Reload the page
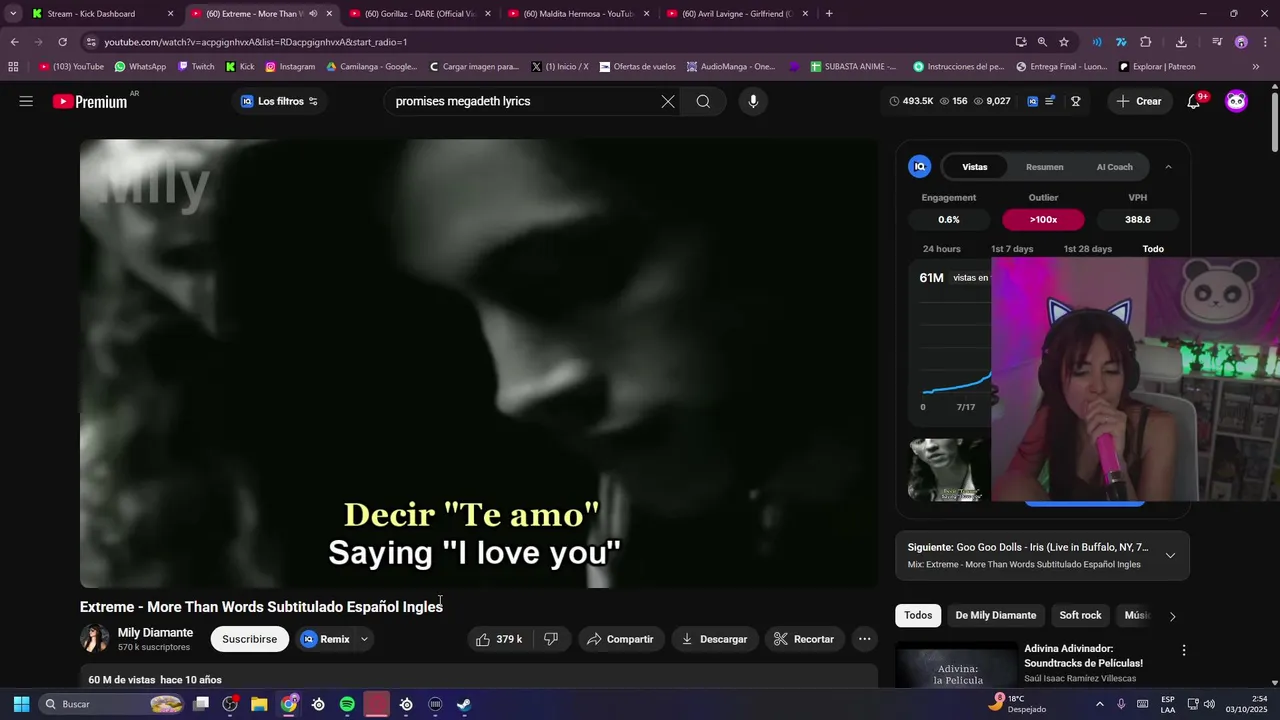This screenshot has height=720, width=1280. (62, 42)
